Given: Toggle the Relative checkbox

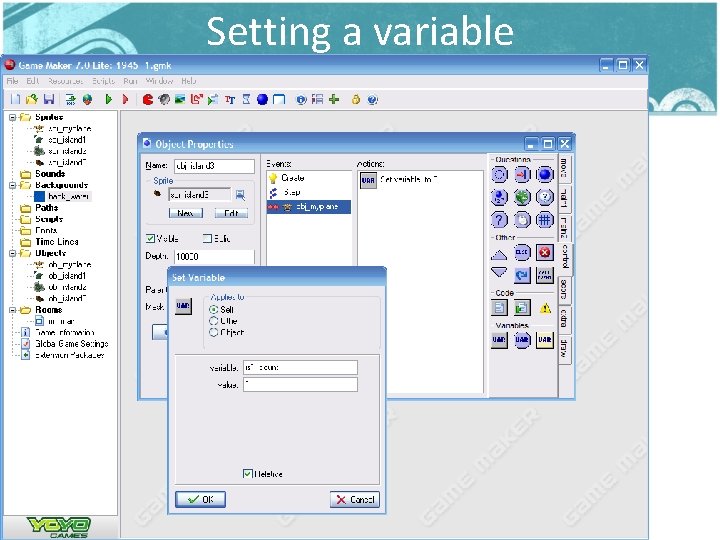Looking at the screenshot, I should [248, 473].
